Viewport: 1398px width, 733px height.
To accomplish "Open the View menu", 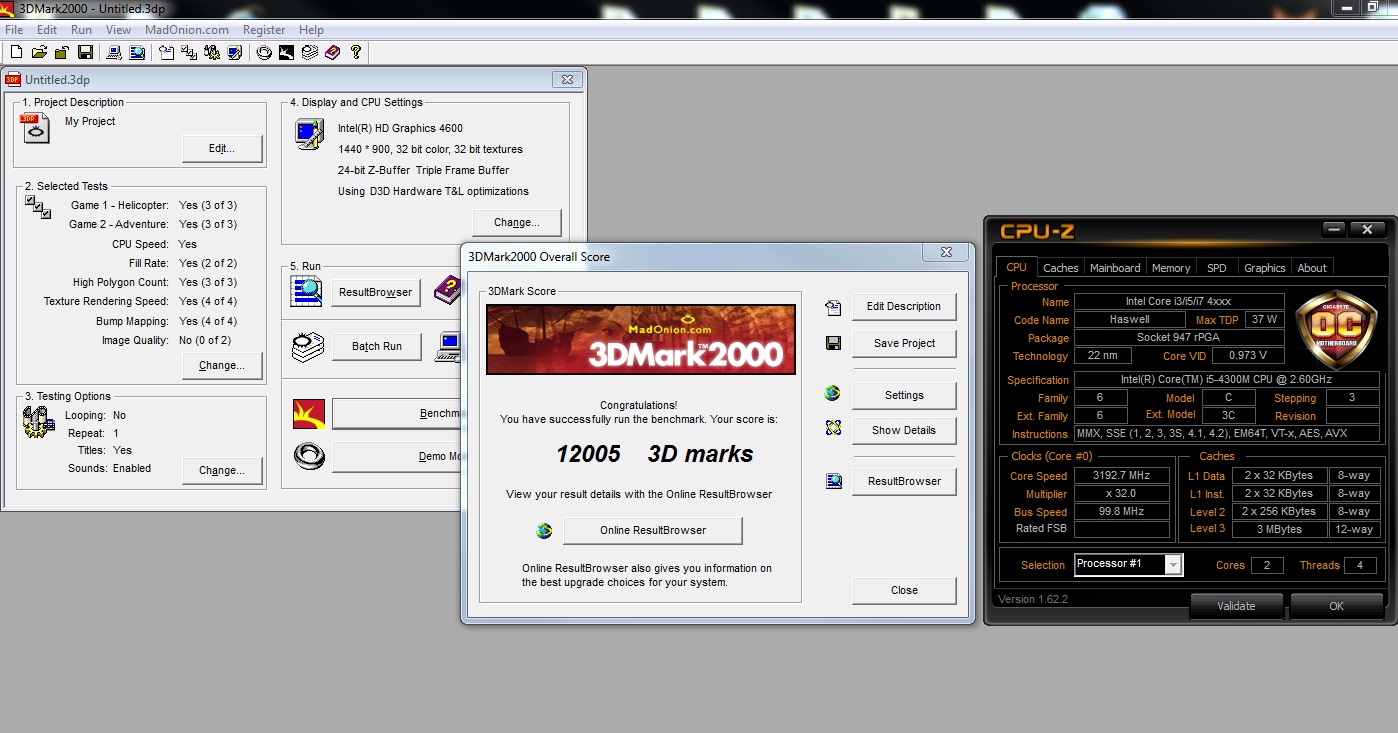I will click(x=118, y=30).
